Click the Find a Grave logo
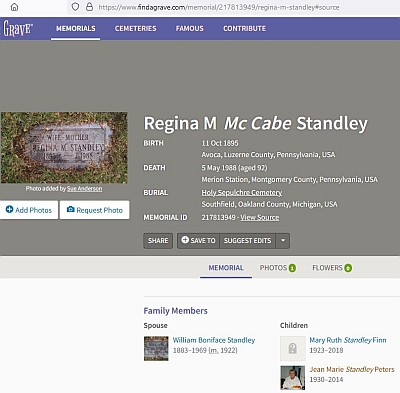Viewport: 400px width, 393px height. 17,28
